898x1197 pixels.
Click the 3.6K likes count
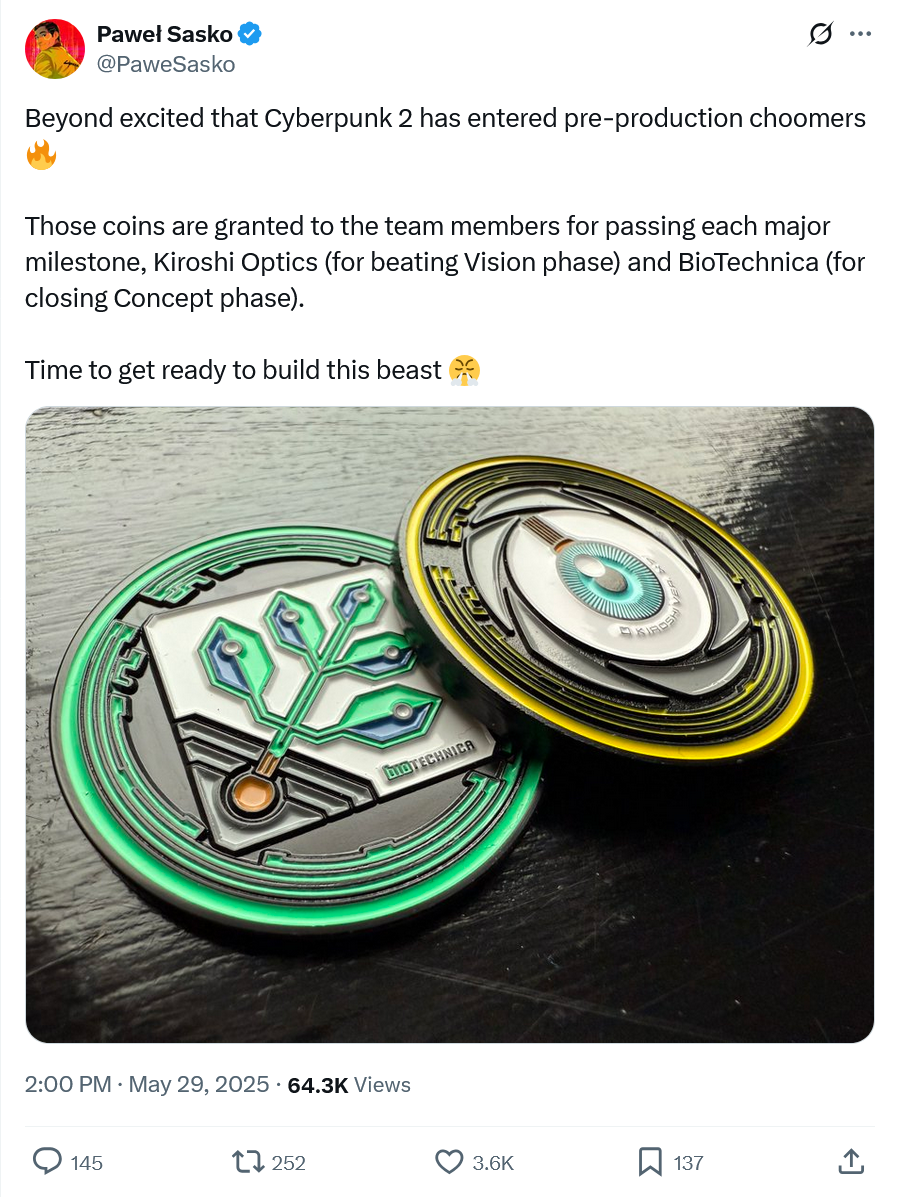tap(493, 1163)
